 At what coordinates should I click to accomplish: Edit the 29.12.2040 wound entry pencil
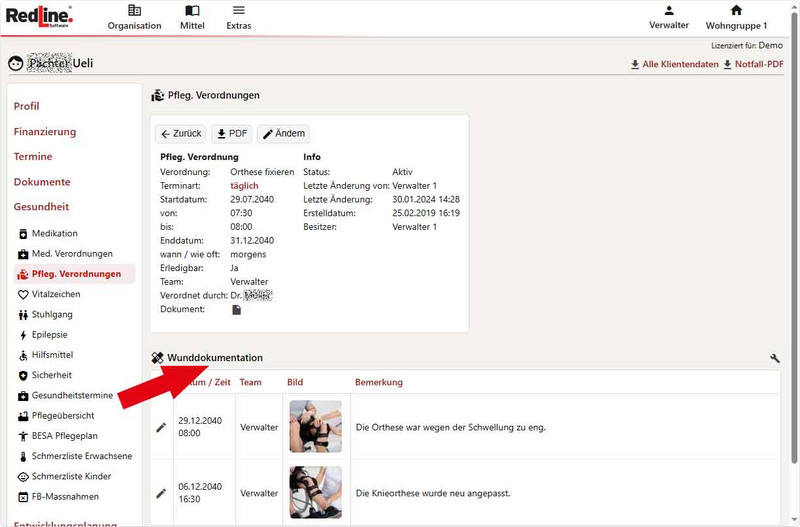coord(161,427)
